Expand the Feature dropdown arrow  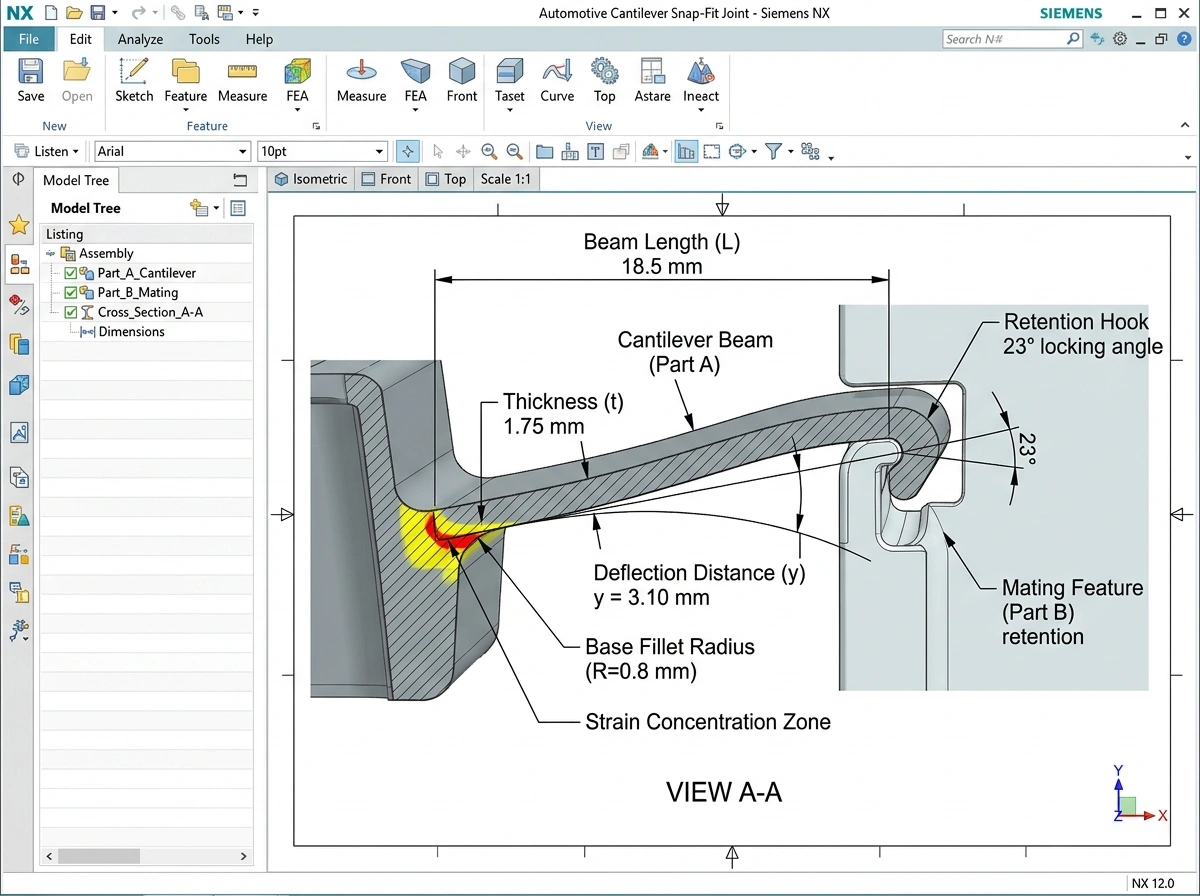click(x=186, y=111)
